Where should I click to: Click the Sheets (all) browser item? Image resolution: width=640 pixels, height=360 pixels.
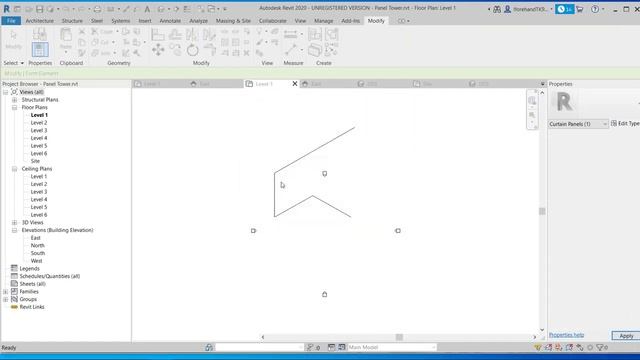click(32, 284)
